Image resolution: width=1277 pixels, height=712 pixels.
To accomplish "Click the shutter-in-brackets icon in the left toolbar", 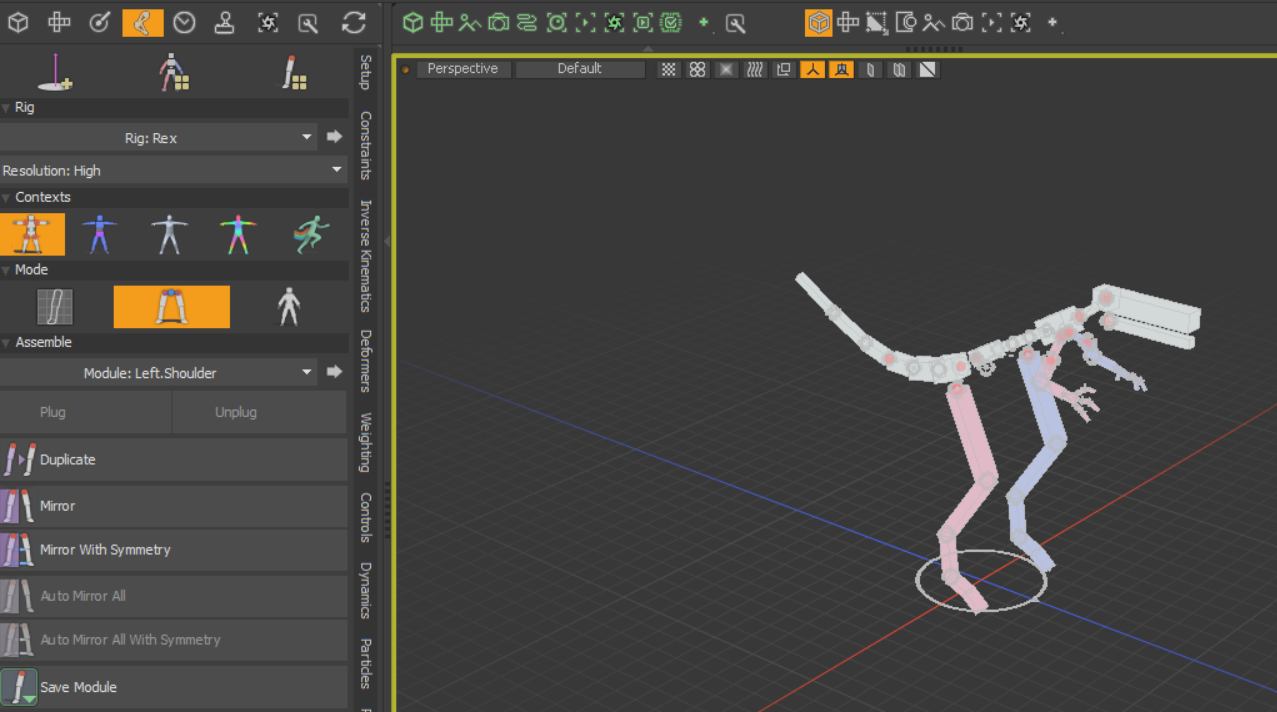I will 267,22.
